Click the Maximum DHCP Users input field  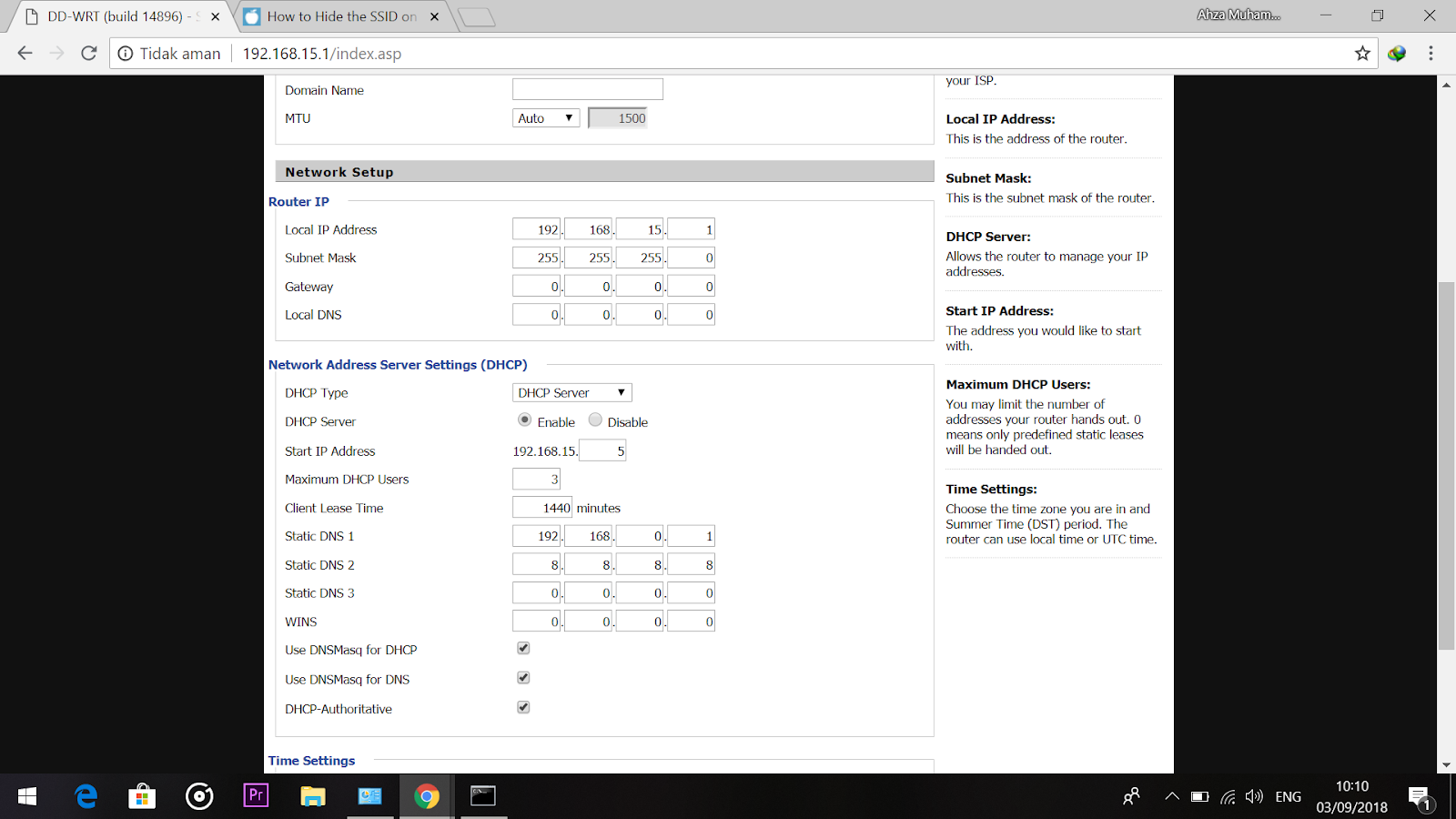[536, 478]
